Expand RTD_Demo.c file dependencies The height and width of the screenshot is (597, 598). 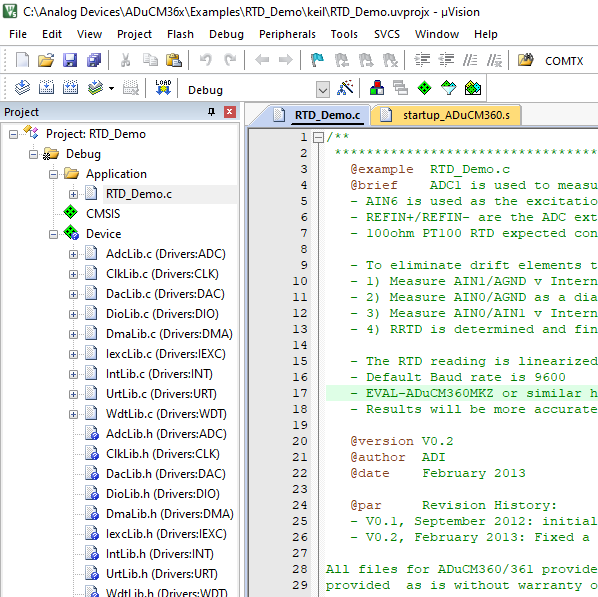tap(73, 194)
